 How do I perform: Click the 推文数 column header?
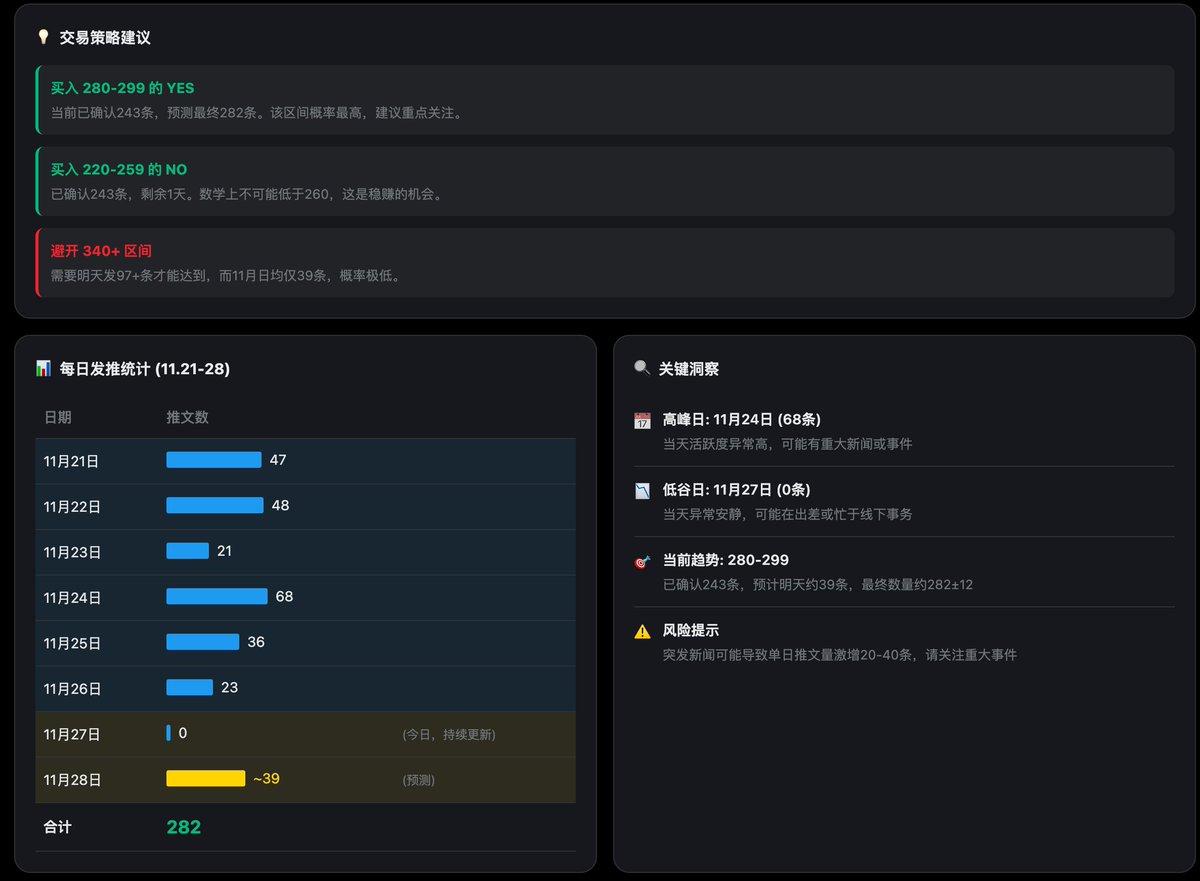pos(188,417)
